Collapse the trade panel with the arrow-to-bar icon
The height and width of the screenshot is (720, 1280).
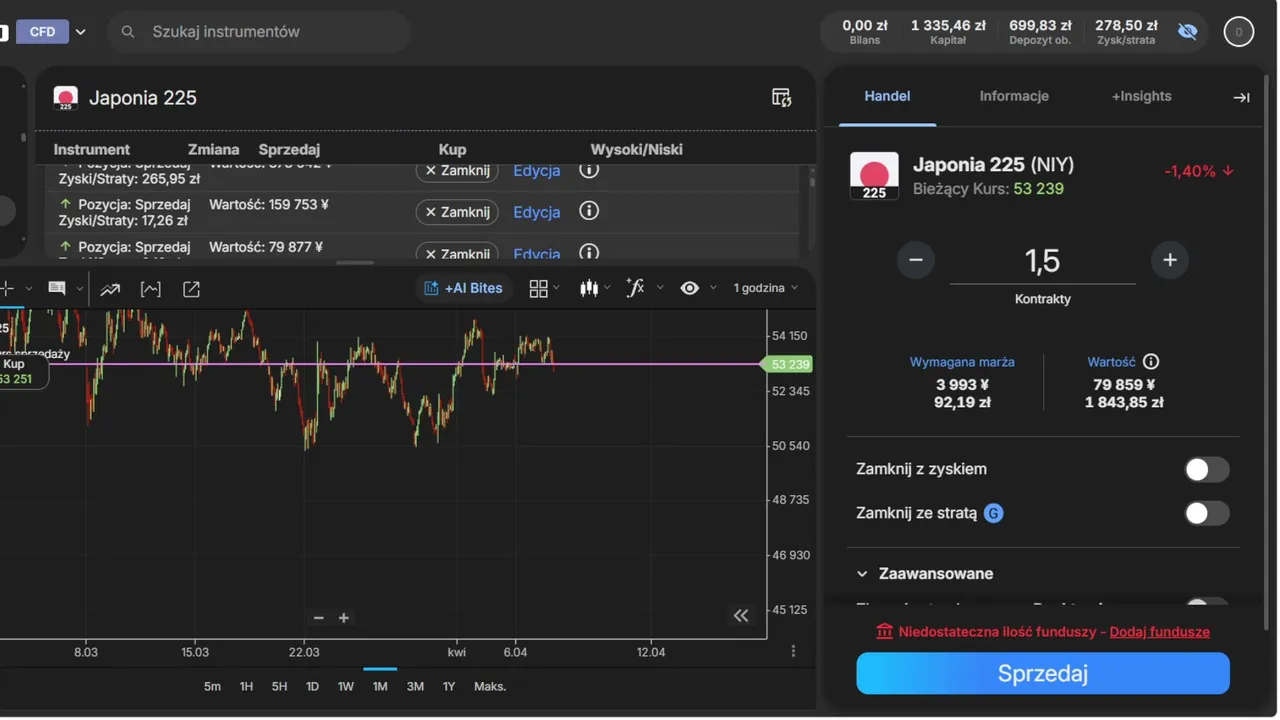point(1241,97)
